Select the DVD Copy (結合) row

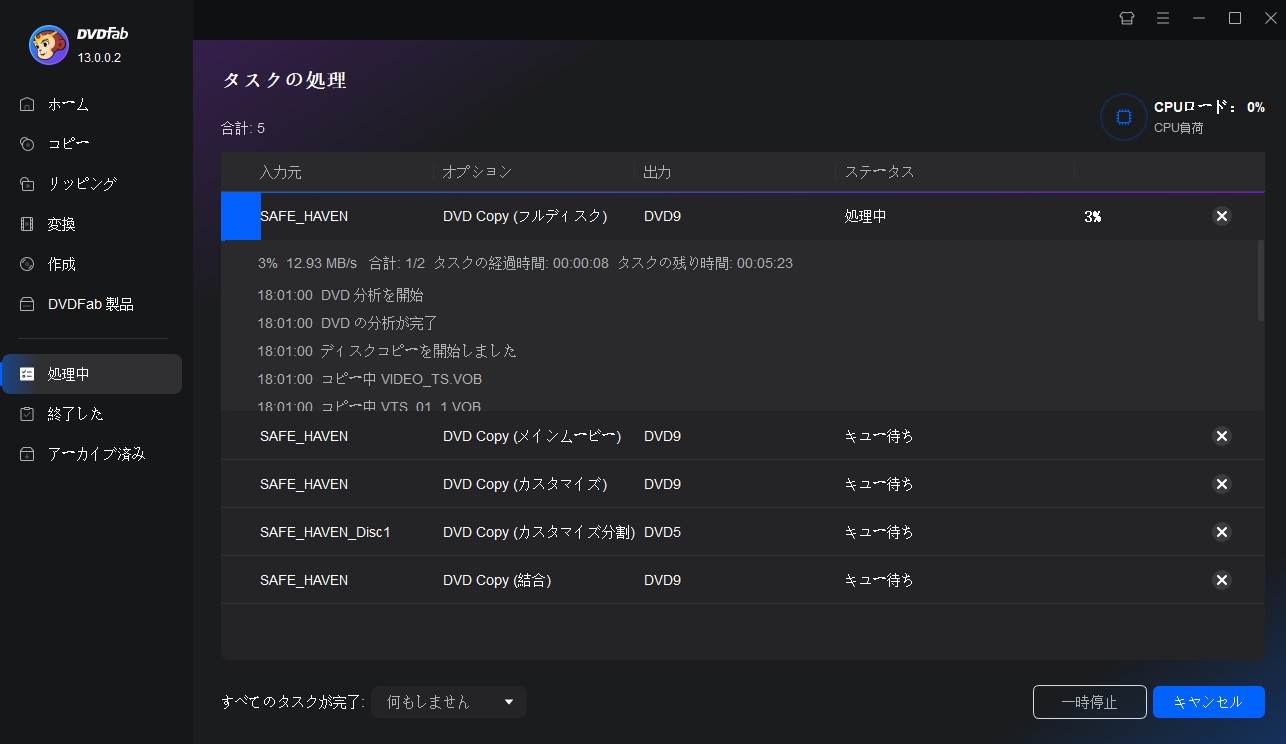click(742, 580)
